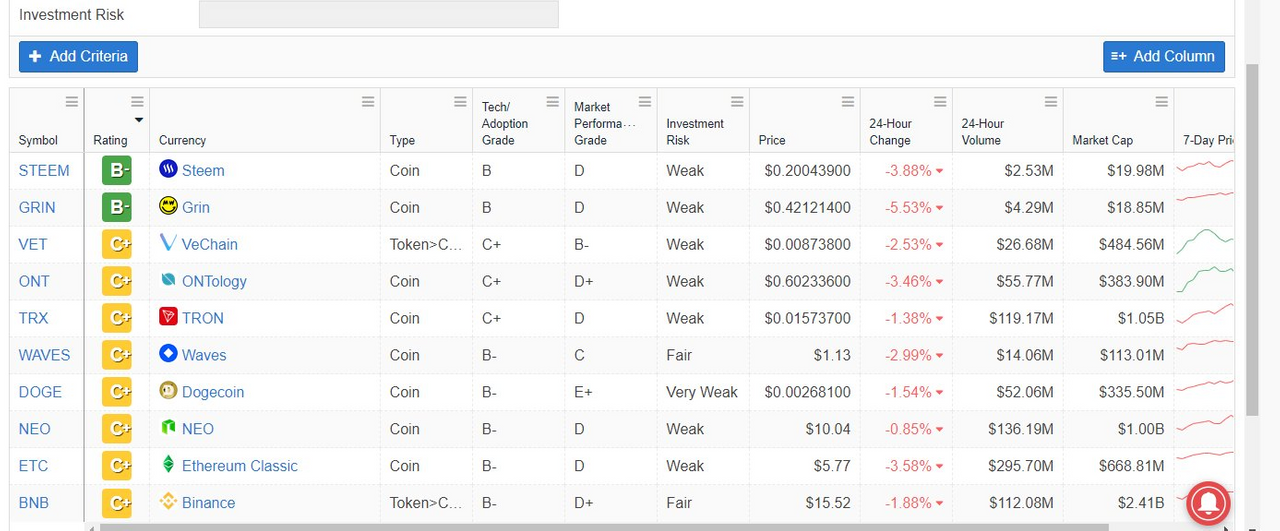Screen dimensions: 1280x531
Task: Open the Dogecoin currency link
Action: (x=213, y=393)
